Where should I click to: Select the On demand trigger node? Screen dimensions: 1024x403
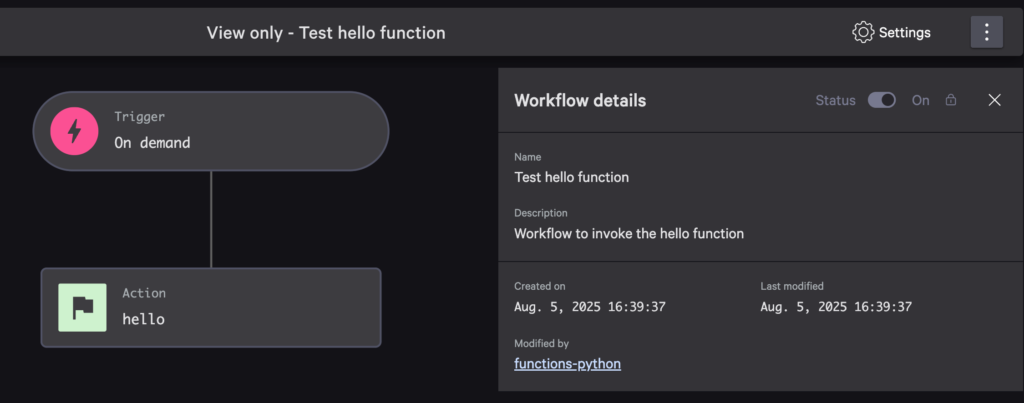click(x=210, y=131)
